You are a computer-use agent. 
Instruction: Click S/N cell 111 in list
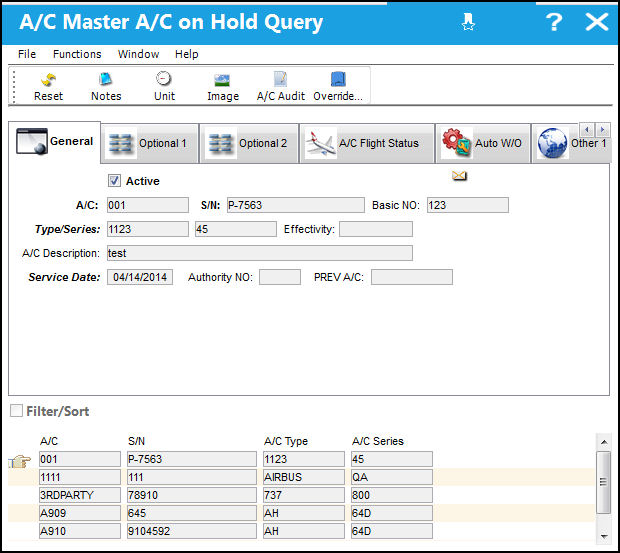tap(192, 477)
